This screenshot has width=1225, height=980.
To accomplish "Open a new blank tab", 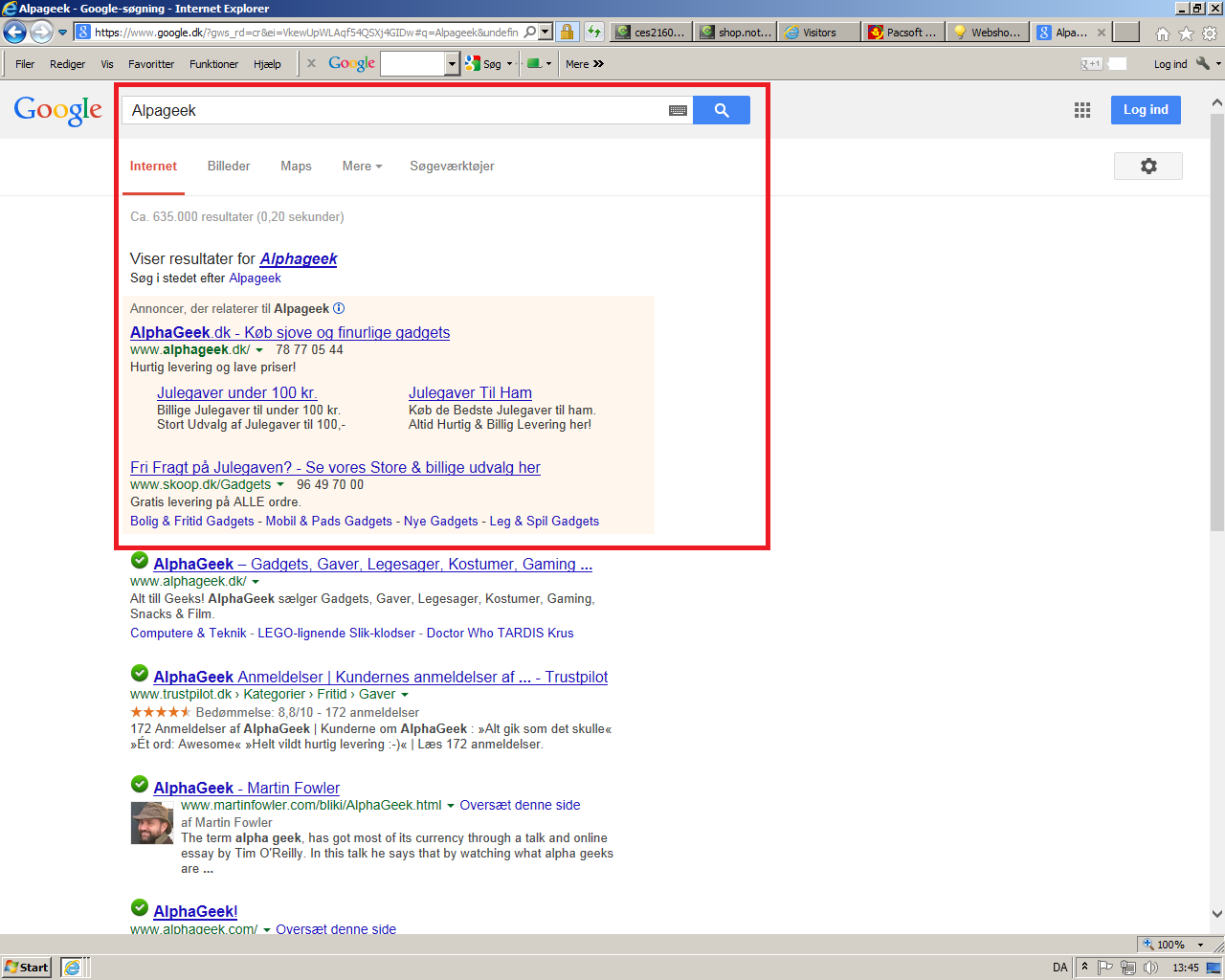I will (x=1126, y=33).
